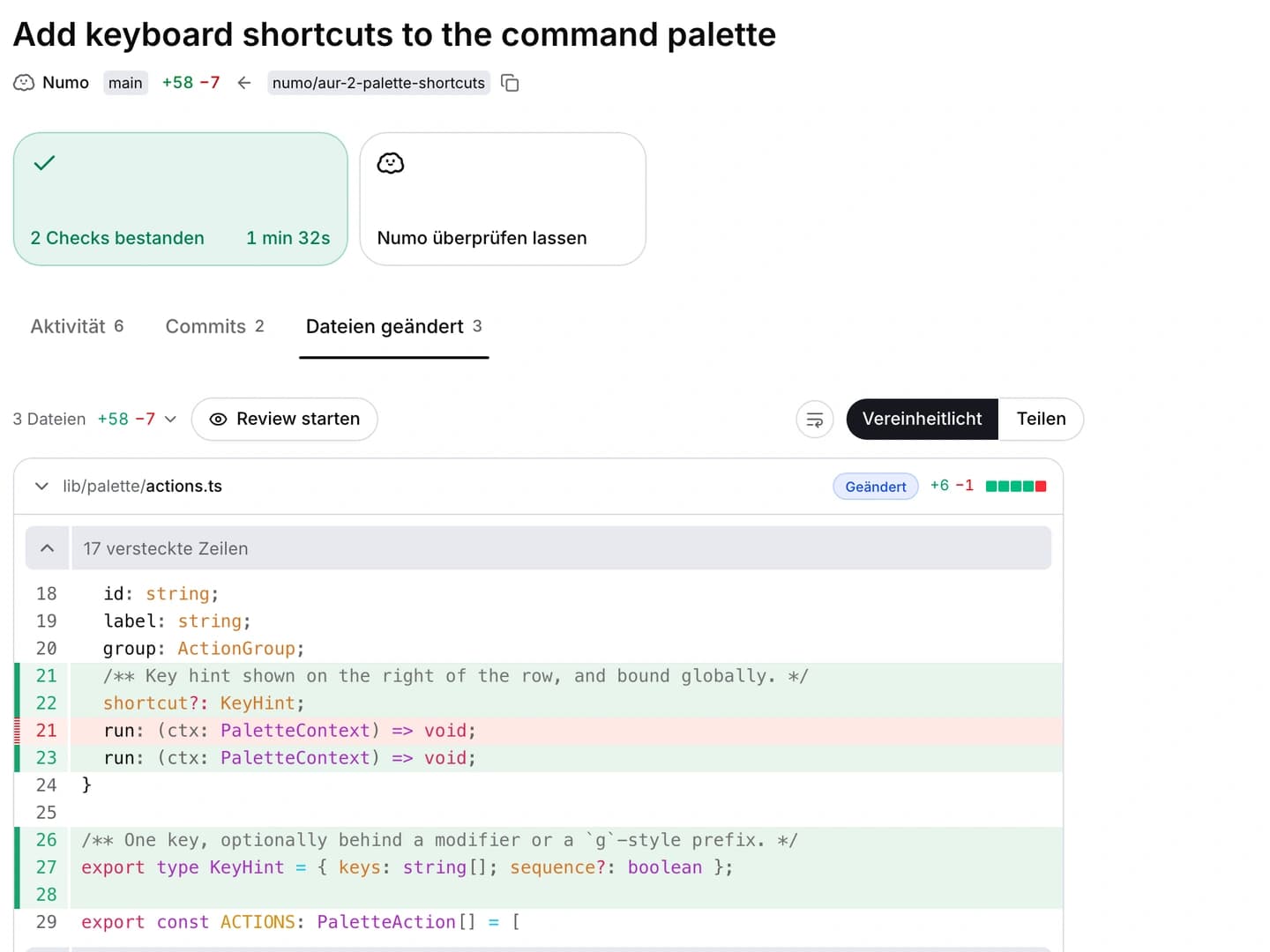This screenshot has width=1270, height=952.
Task: Click the line 29 ACTIONS export code
Action: click(301, 922)
